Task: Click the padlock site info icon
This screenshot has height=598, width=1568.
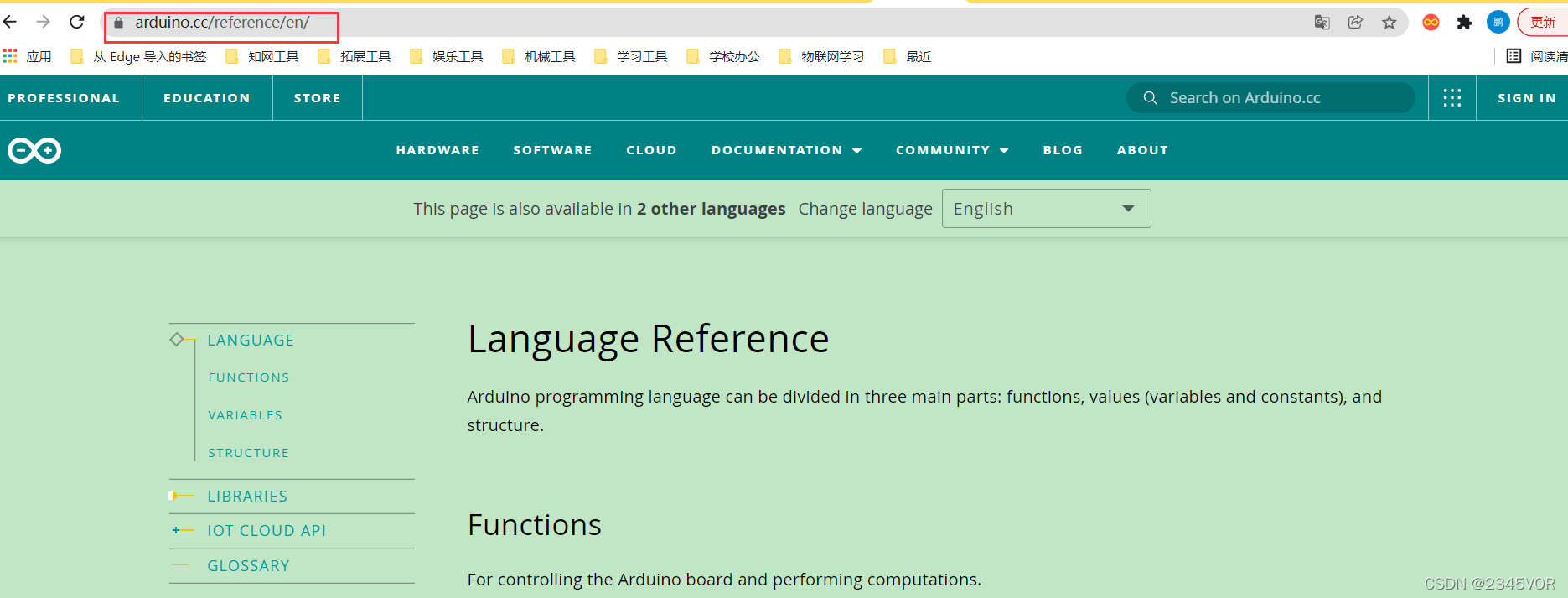Action: tap(118, 23)
